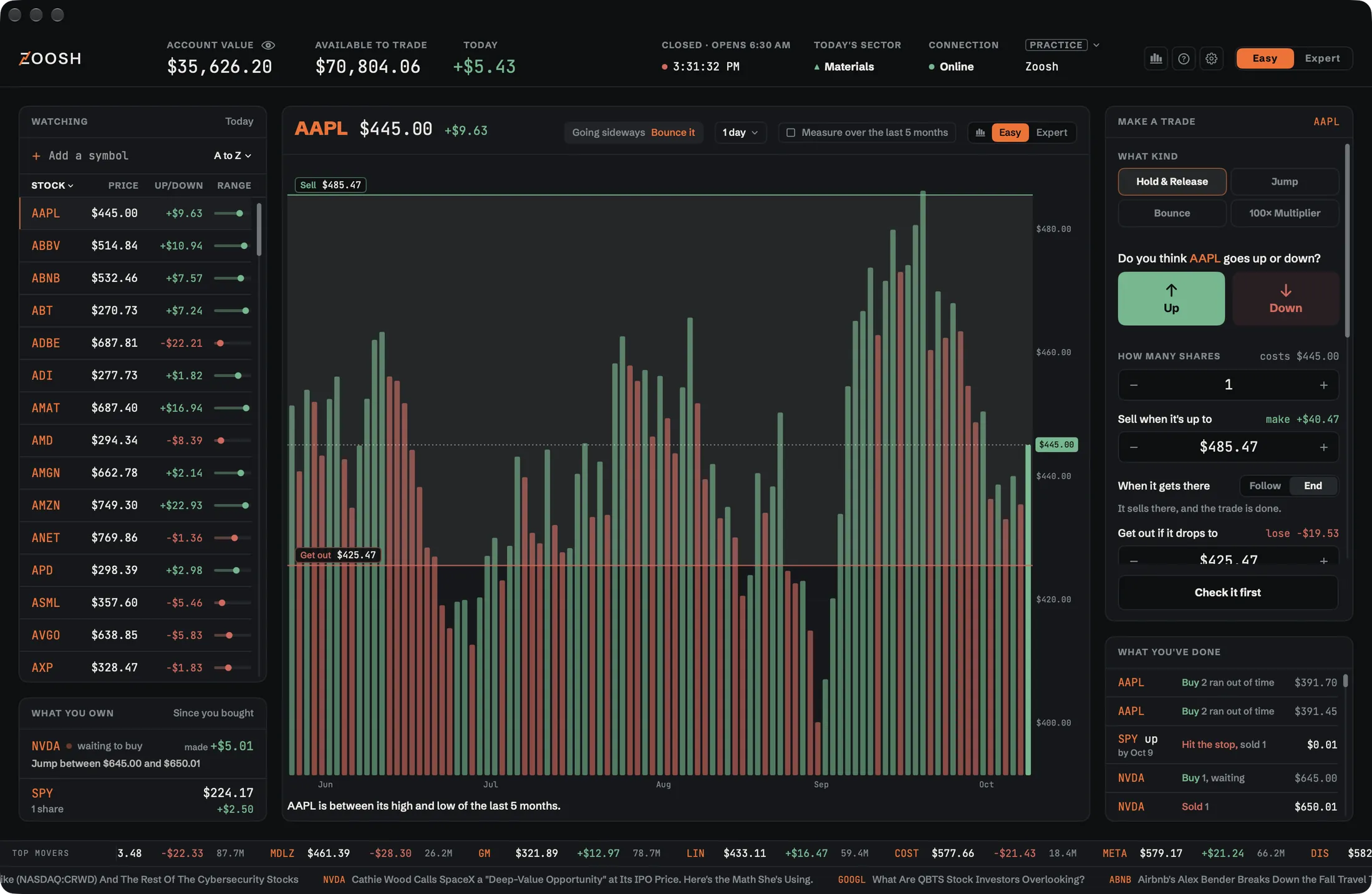Click the Sell $485.47 chart marker

click(331, 185)
